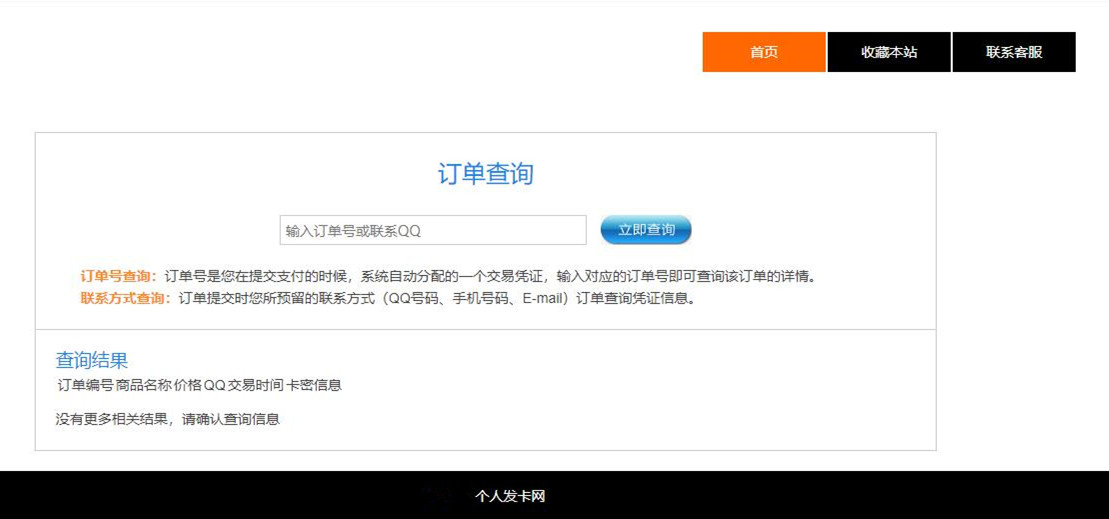Image resolution: width=1109 pixels, height=519 pixels.
Task: Click the 立即查询 button
Action: (646, 230)
